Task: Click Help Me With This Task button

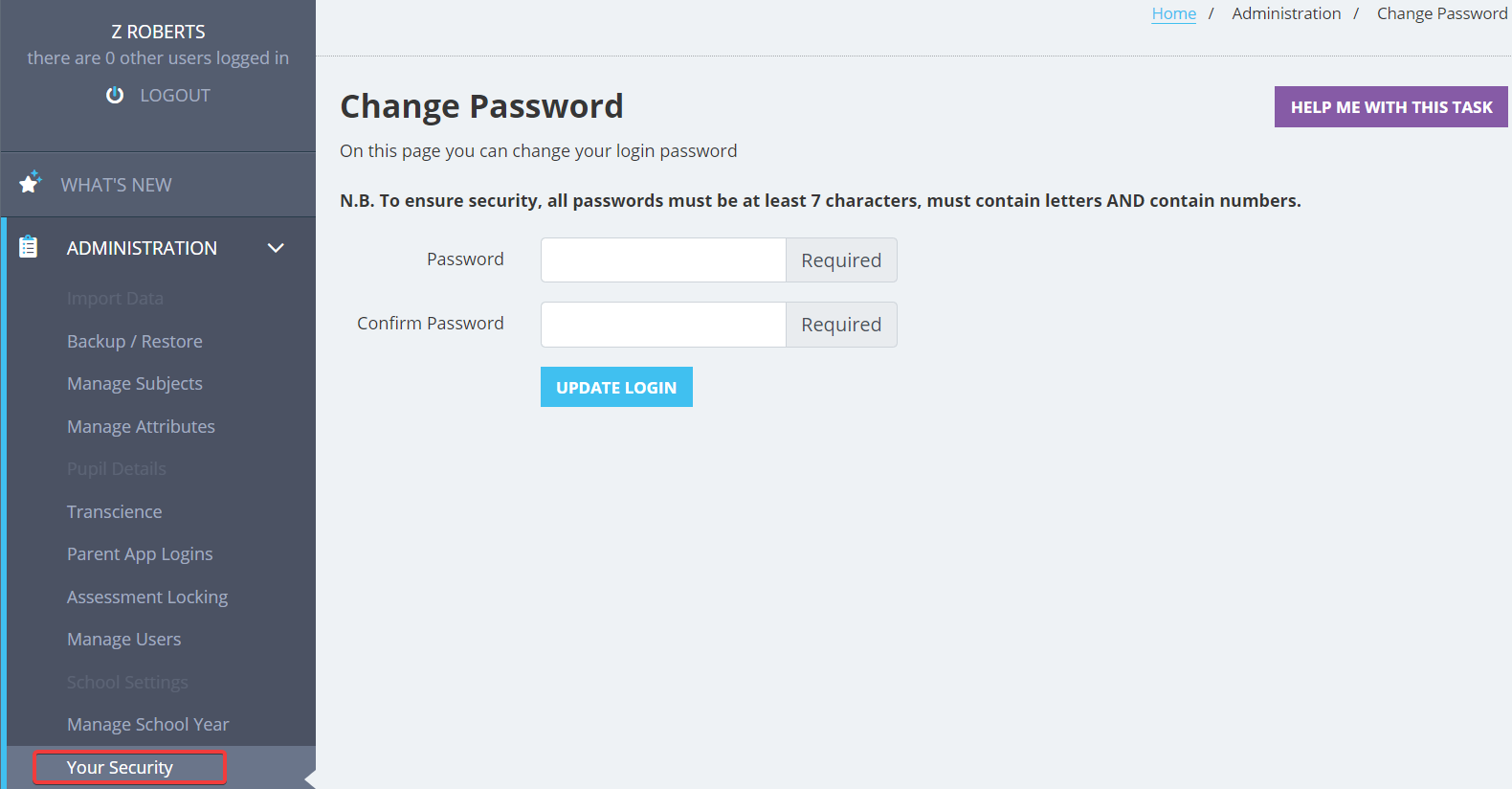Action: 1391,107
